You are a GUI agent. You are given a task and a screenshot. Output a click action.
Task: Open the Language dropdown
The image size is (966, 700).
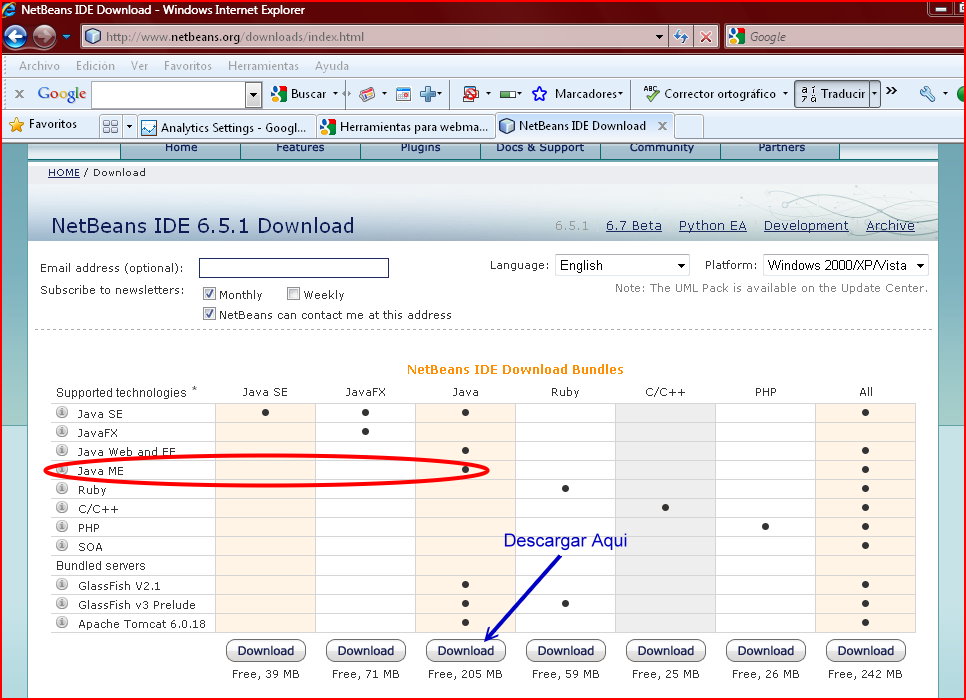click(x=622, y=266)
